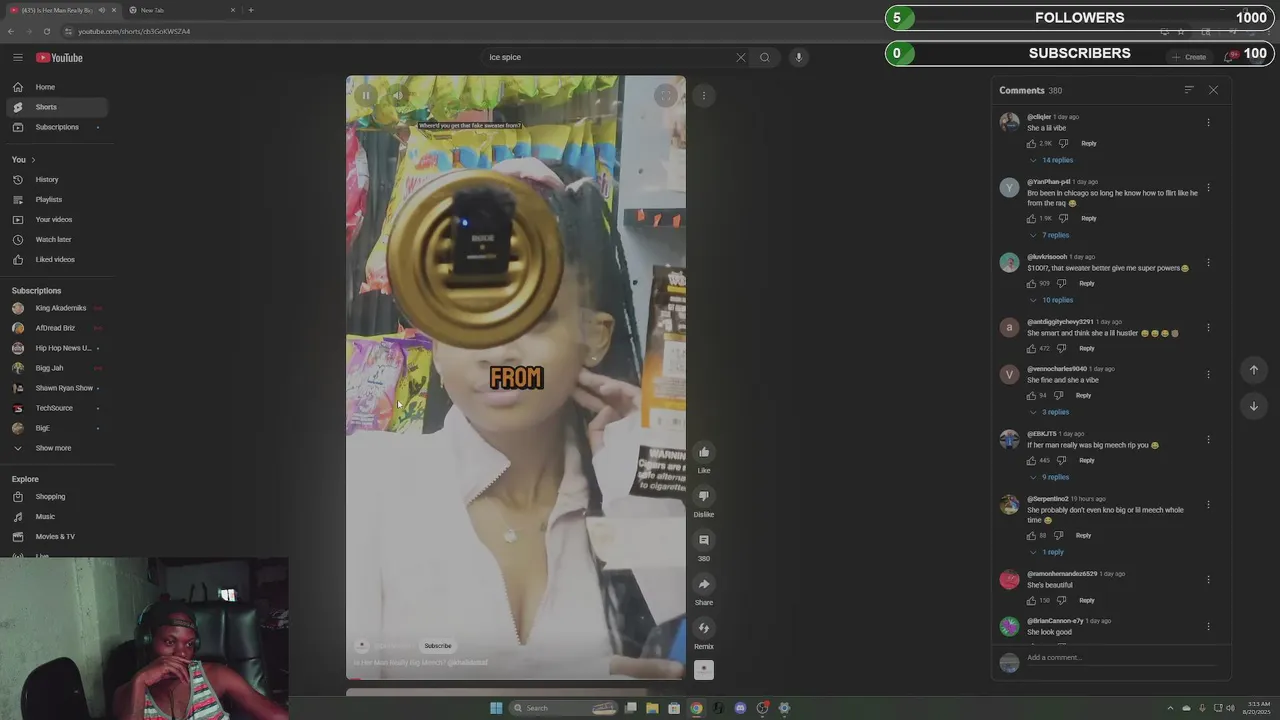
Task: Expand 7 replies under @YanPhan-p4l
Action: click(x=1051, y=235)
